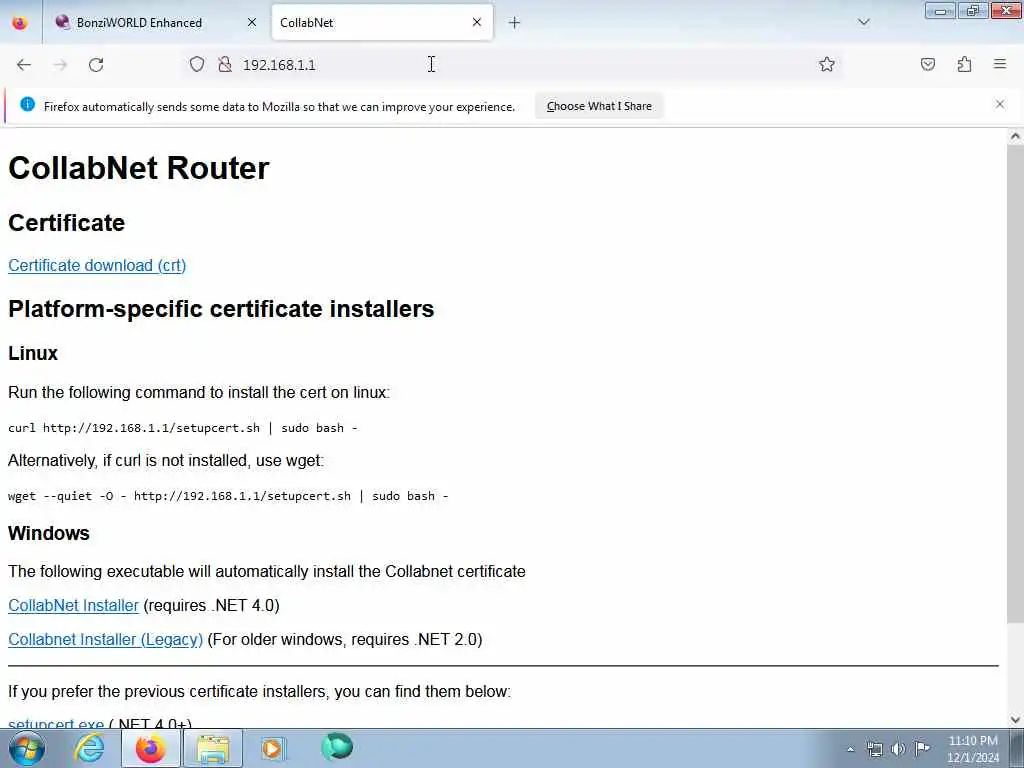Click the taskbar clock showing 11:10 PM
1024x768 pixels.
coord(973,749)
